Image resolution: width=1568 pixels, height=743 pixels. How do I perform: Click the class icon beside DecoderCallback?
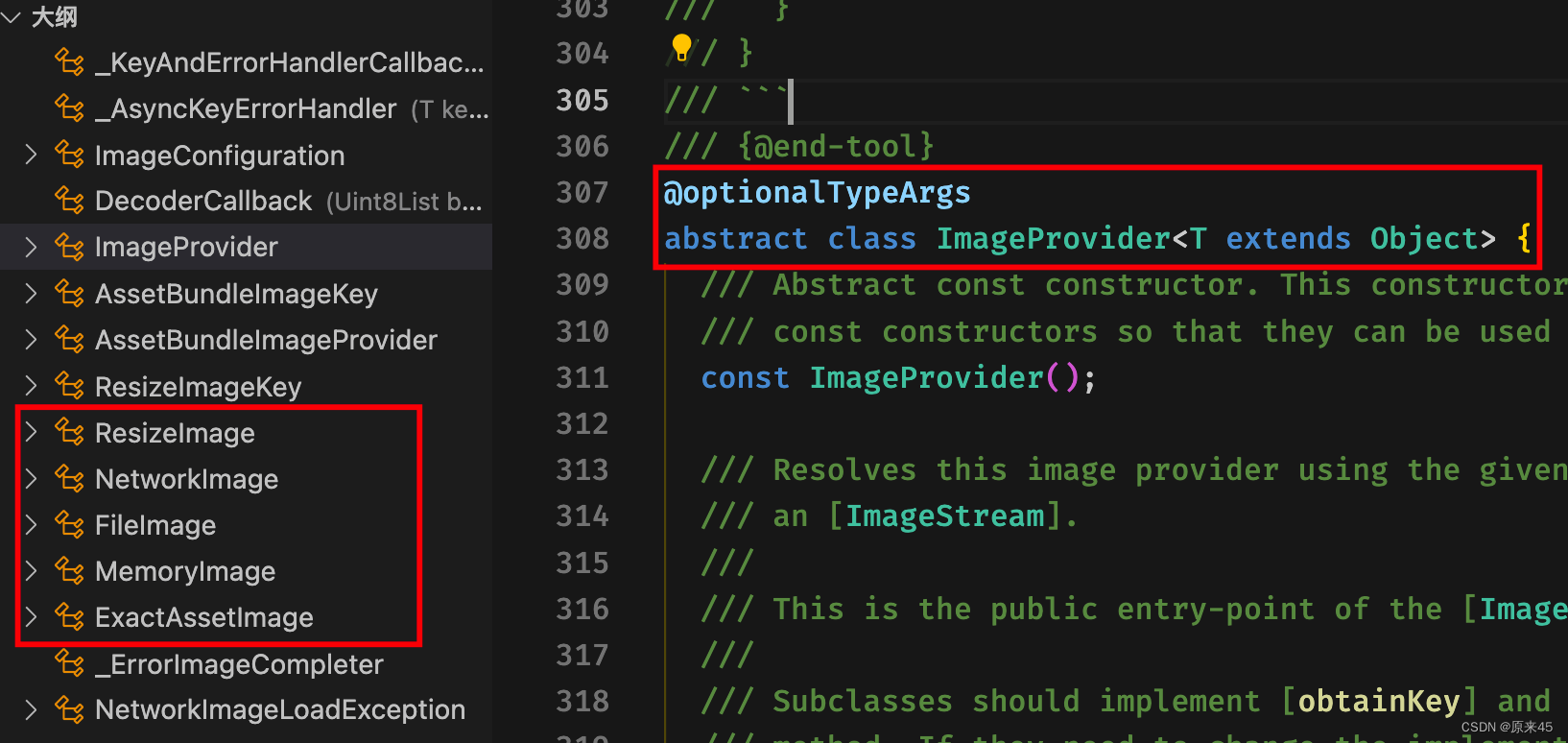click(69, 200)
